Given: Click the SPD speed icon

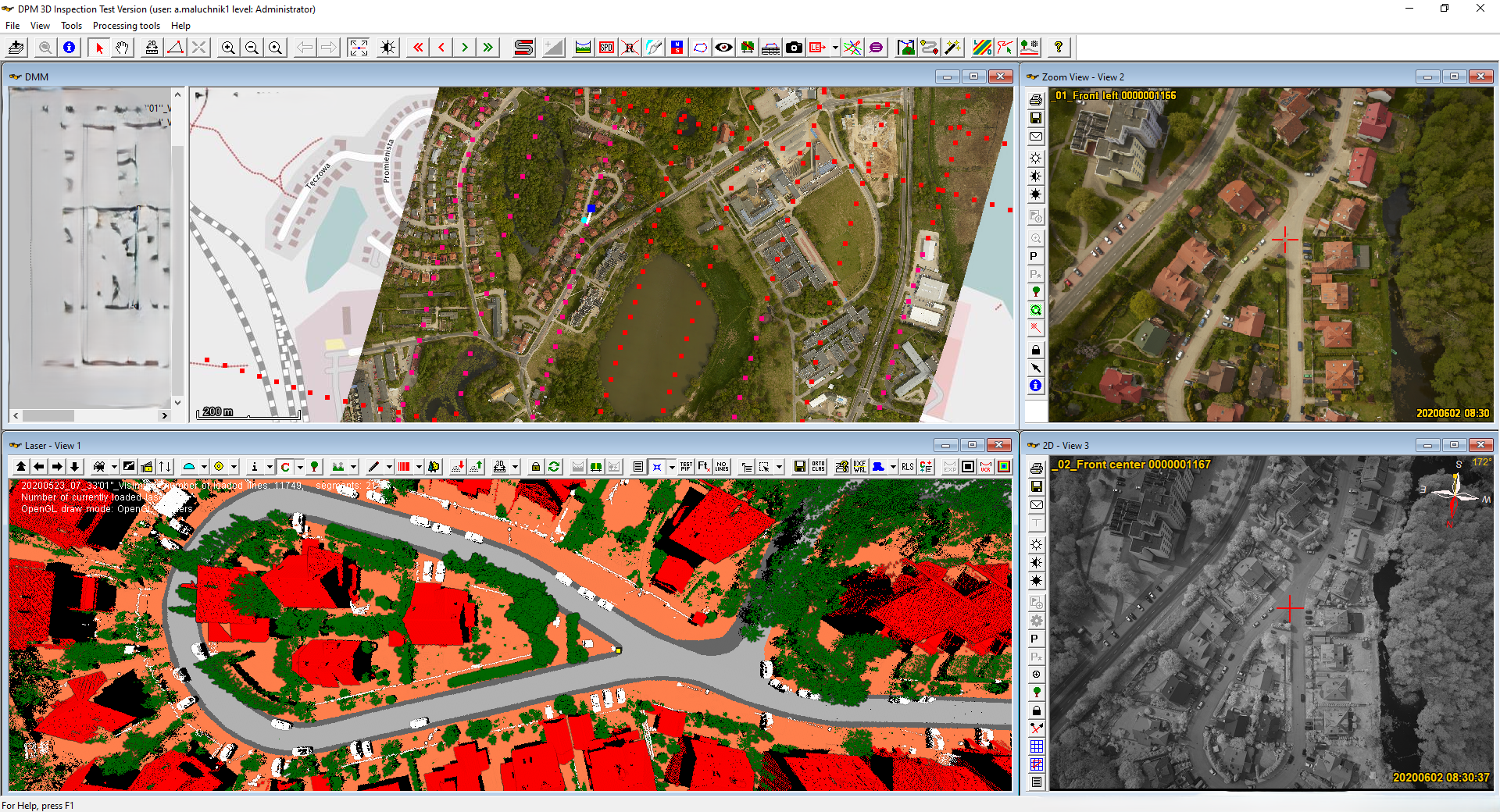Looking at the screenshot, I should coord(606,48).
